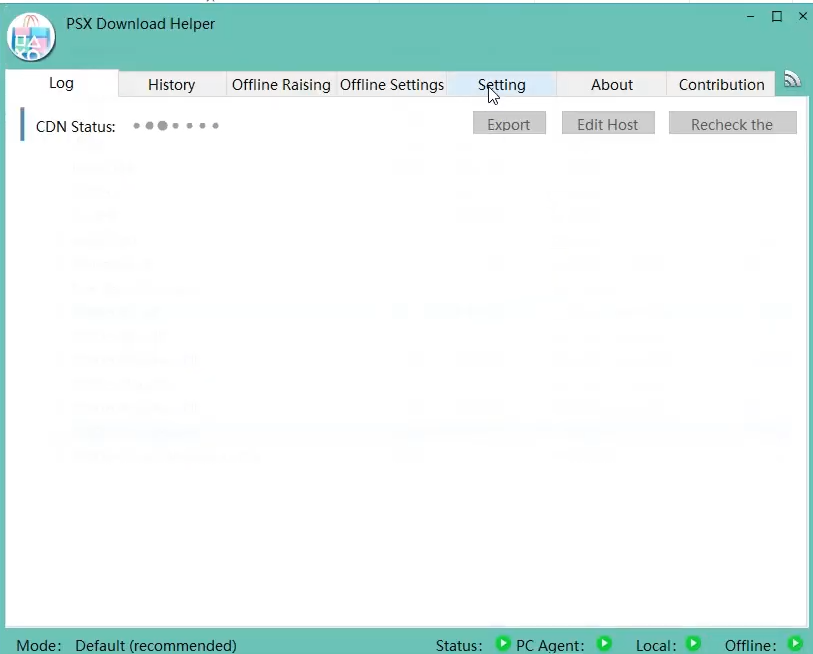Screen dimensions: 813x654
Task: Click the PSX Download Helper logo icon
Action: [x=31, y=37]
